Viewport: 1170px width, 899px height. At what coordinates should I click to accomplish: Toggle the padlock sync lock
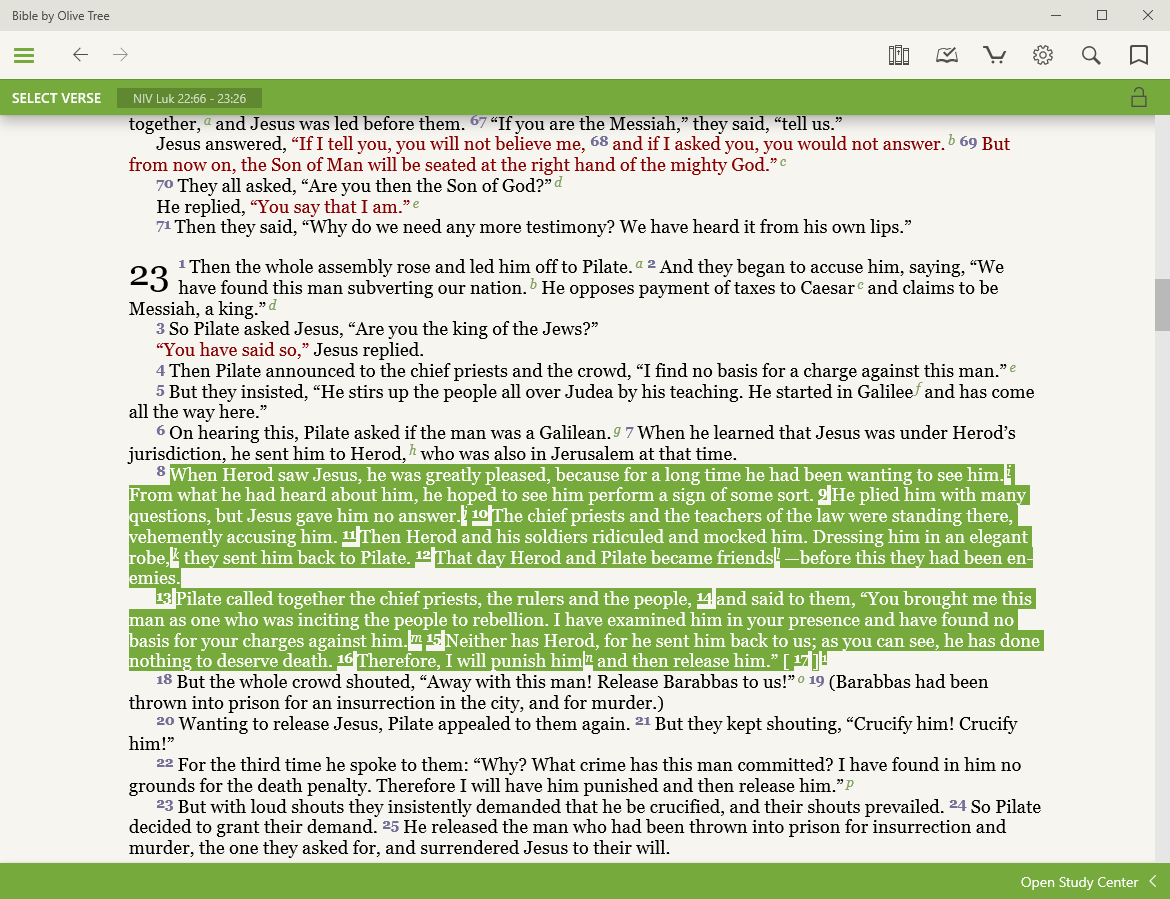point(1138,97)
